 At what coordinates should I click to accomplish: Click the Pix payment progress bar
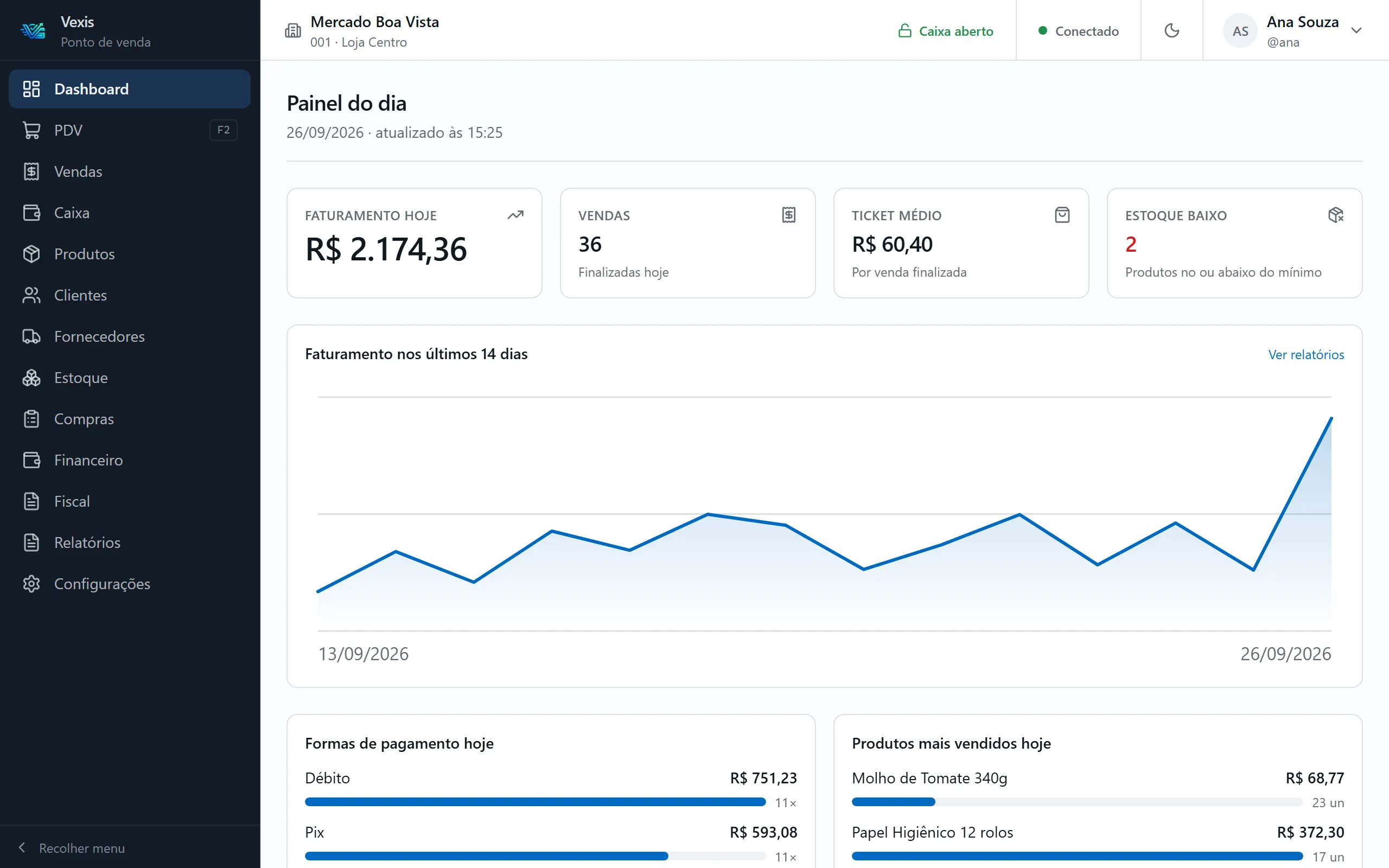535,856
